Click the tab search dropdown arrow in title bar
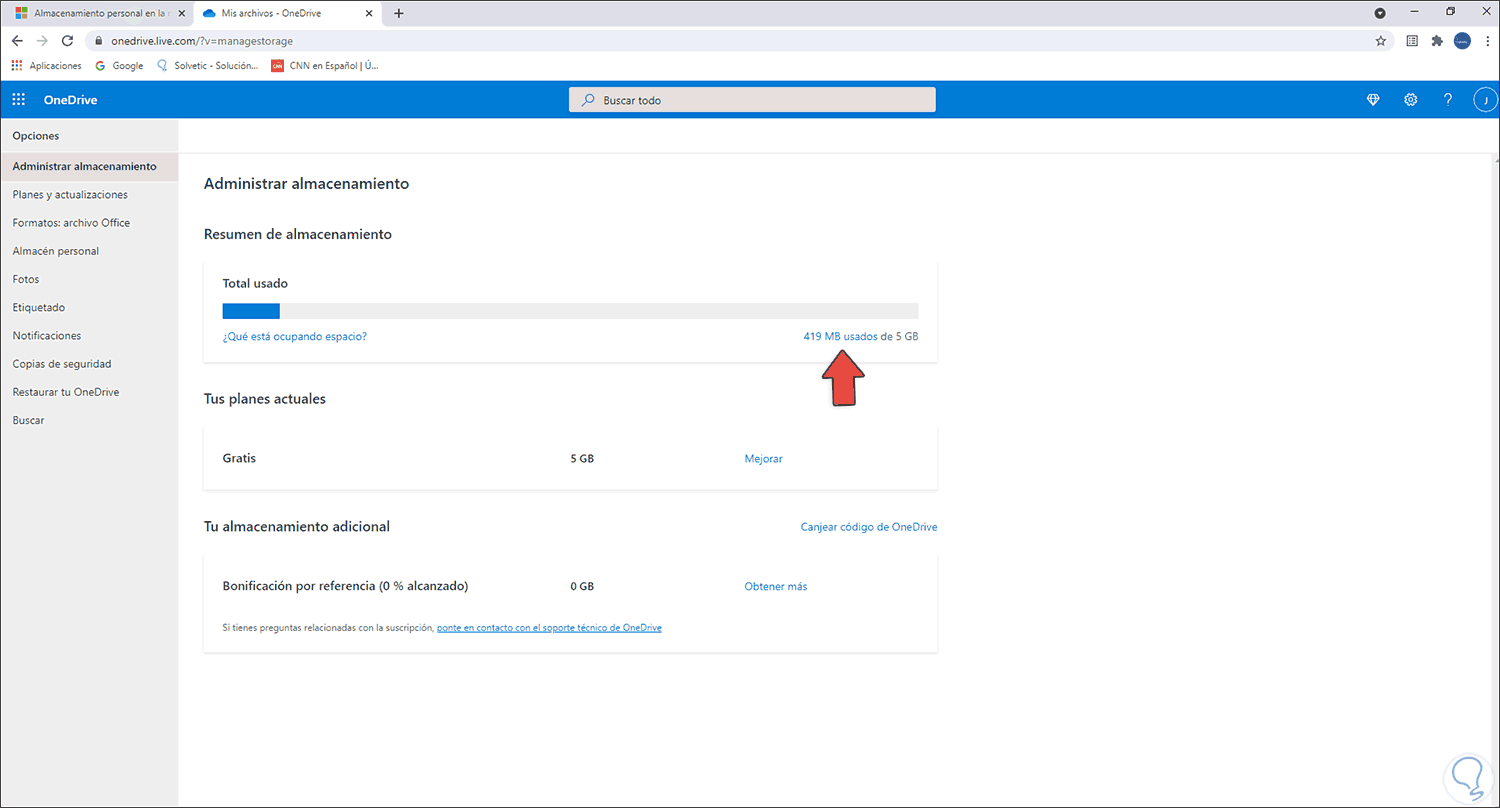 click(1380, 13)
